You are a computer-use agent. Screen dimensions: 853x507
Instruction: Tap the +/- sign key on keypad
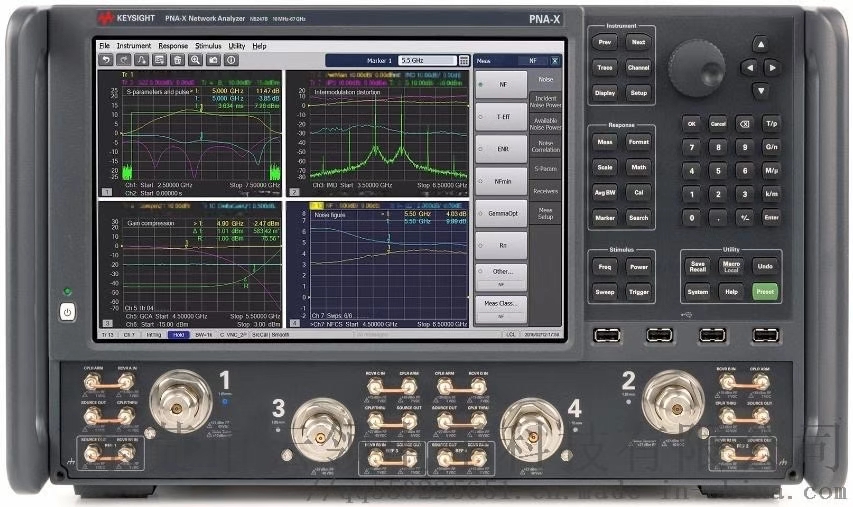(x=745, y=217)
